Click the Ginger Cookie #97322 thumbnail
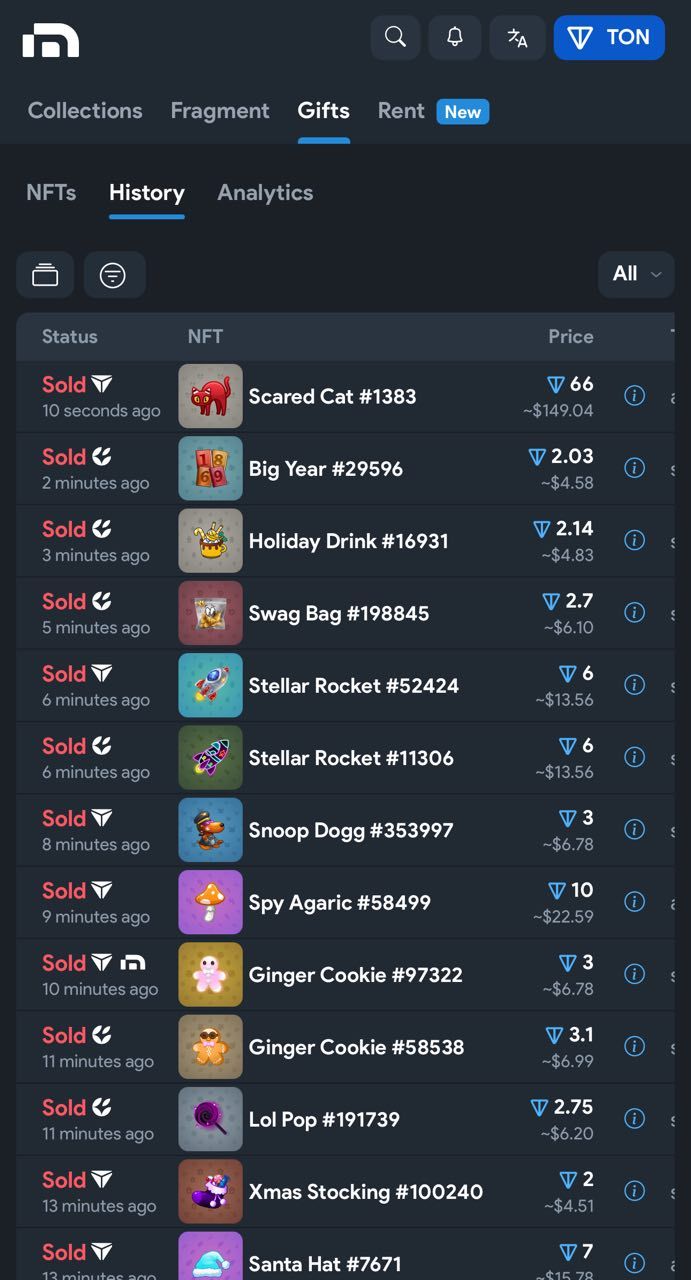The width and height of the screenshot is (691, 1280). [x=210, y=973]
